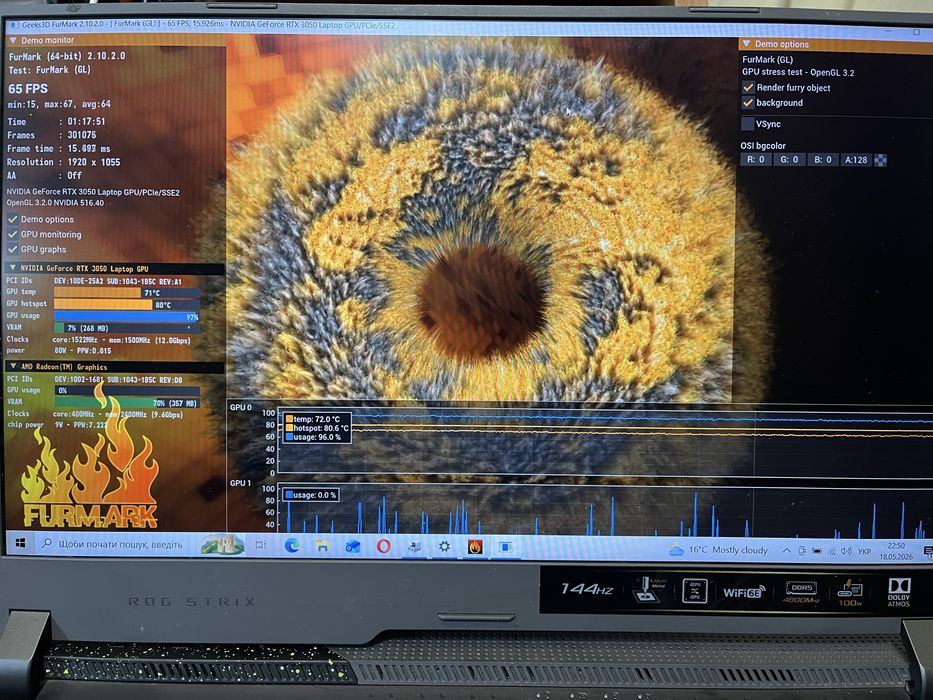Click the volume speaker tray icon

[846, 551]
